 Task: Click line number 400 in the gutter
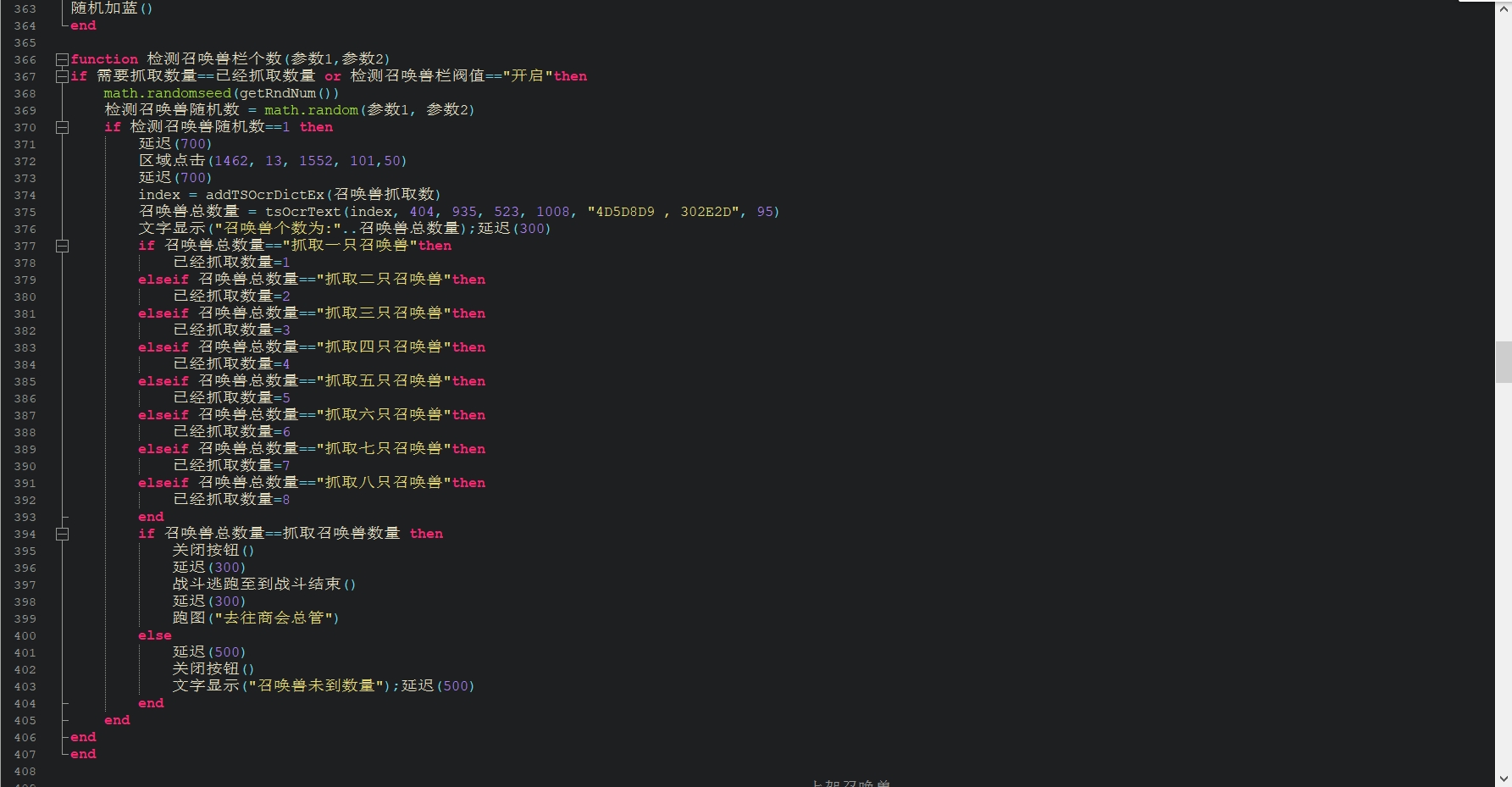[25, 636]
